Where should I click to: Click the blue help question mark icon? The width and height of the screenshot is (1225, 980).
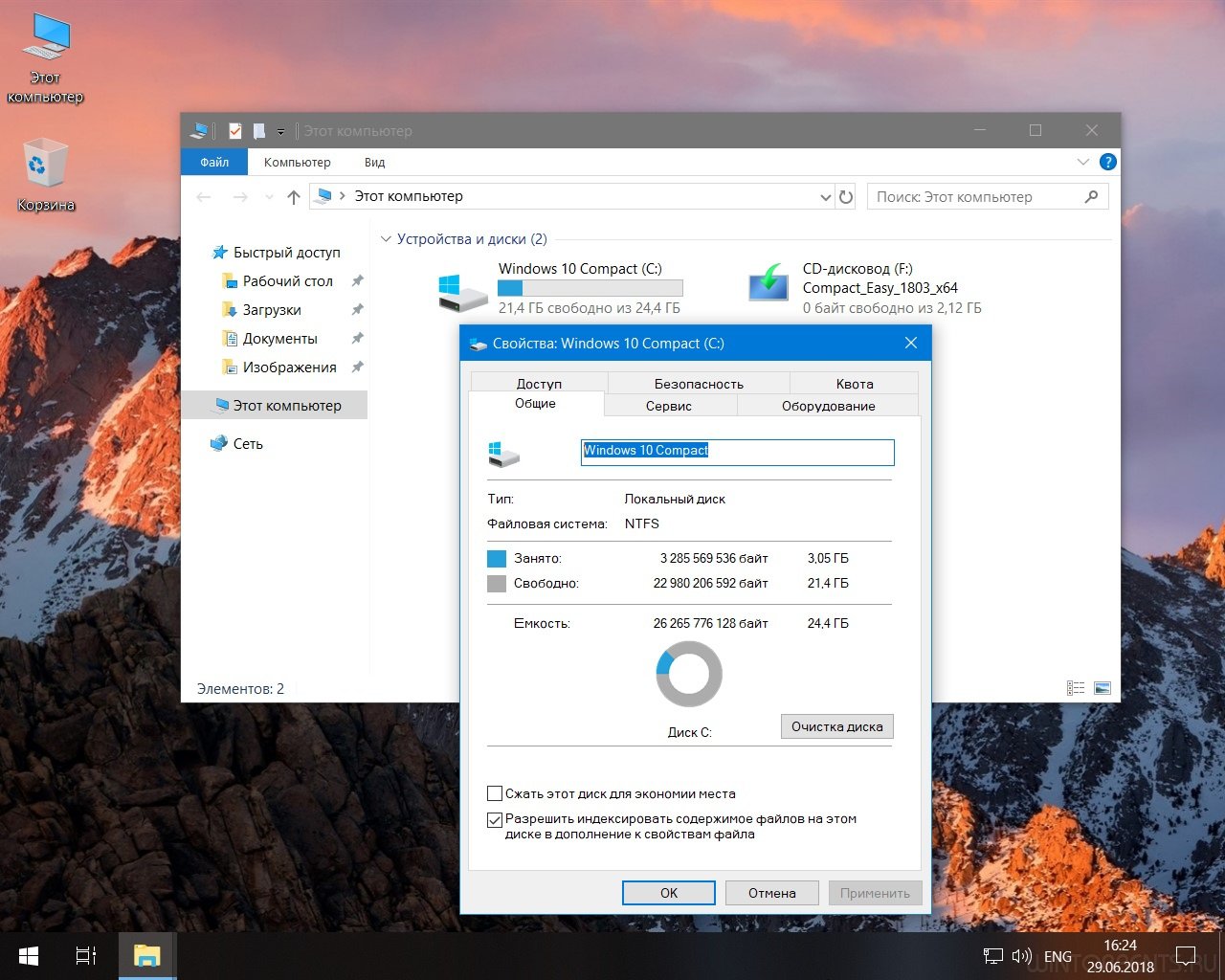(1107, 162)
